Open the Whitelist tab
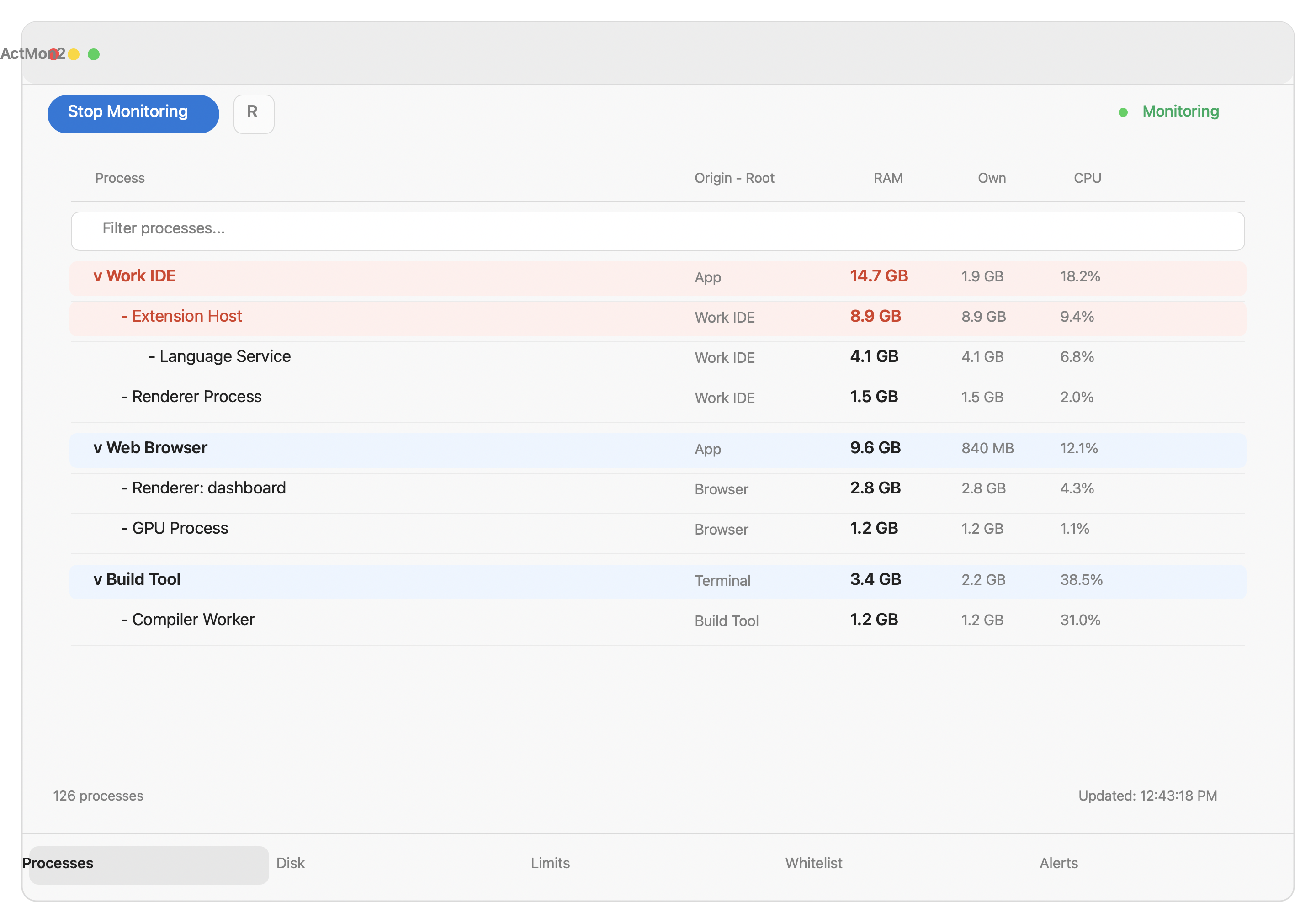Screen dimensions: 1316x923 click(x=813, y=864)
